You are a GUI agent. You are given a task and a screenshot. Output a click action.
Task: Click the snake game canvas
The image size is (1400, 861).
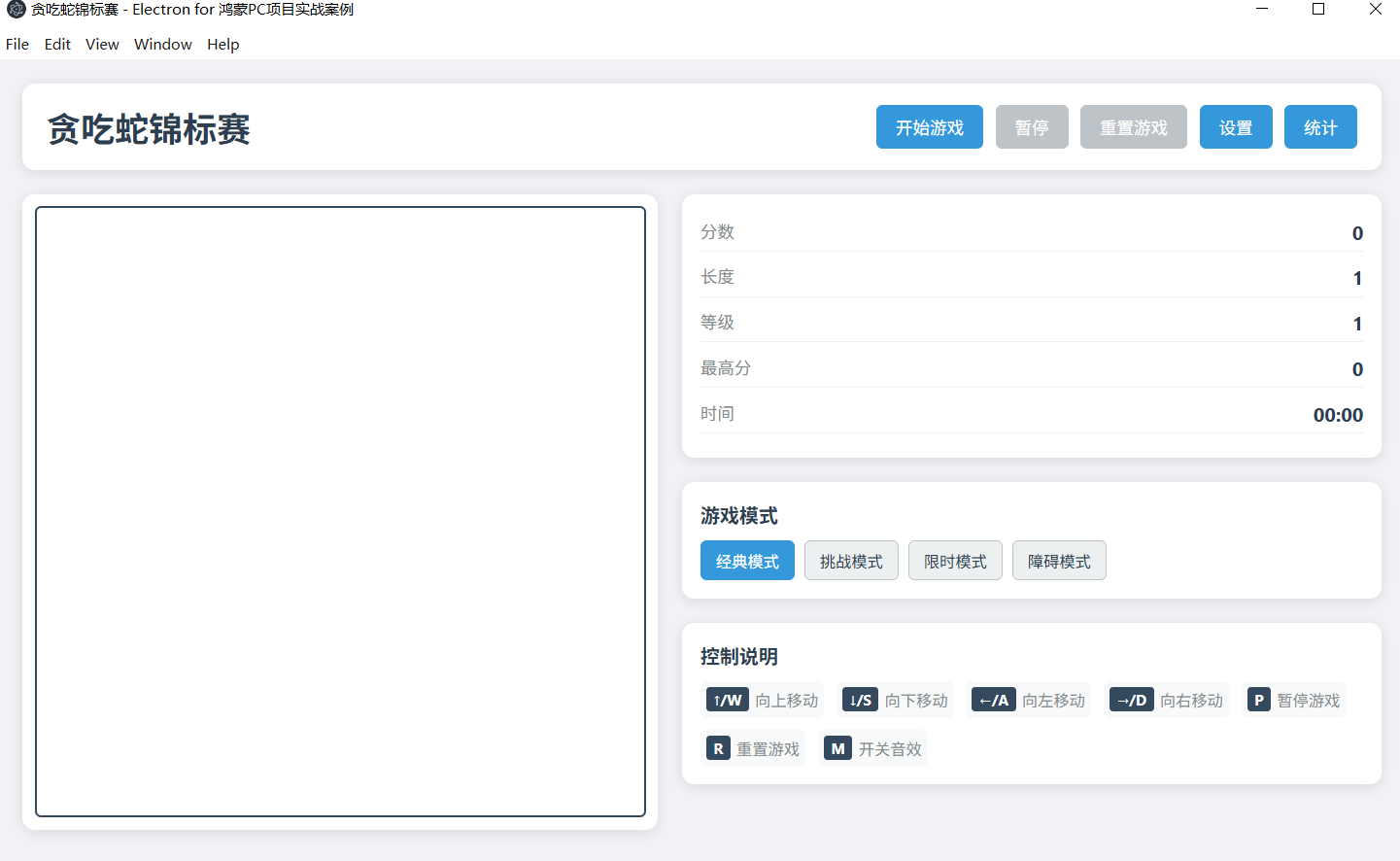tap(340, 511)
